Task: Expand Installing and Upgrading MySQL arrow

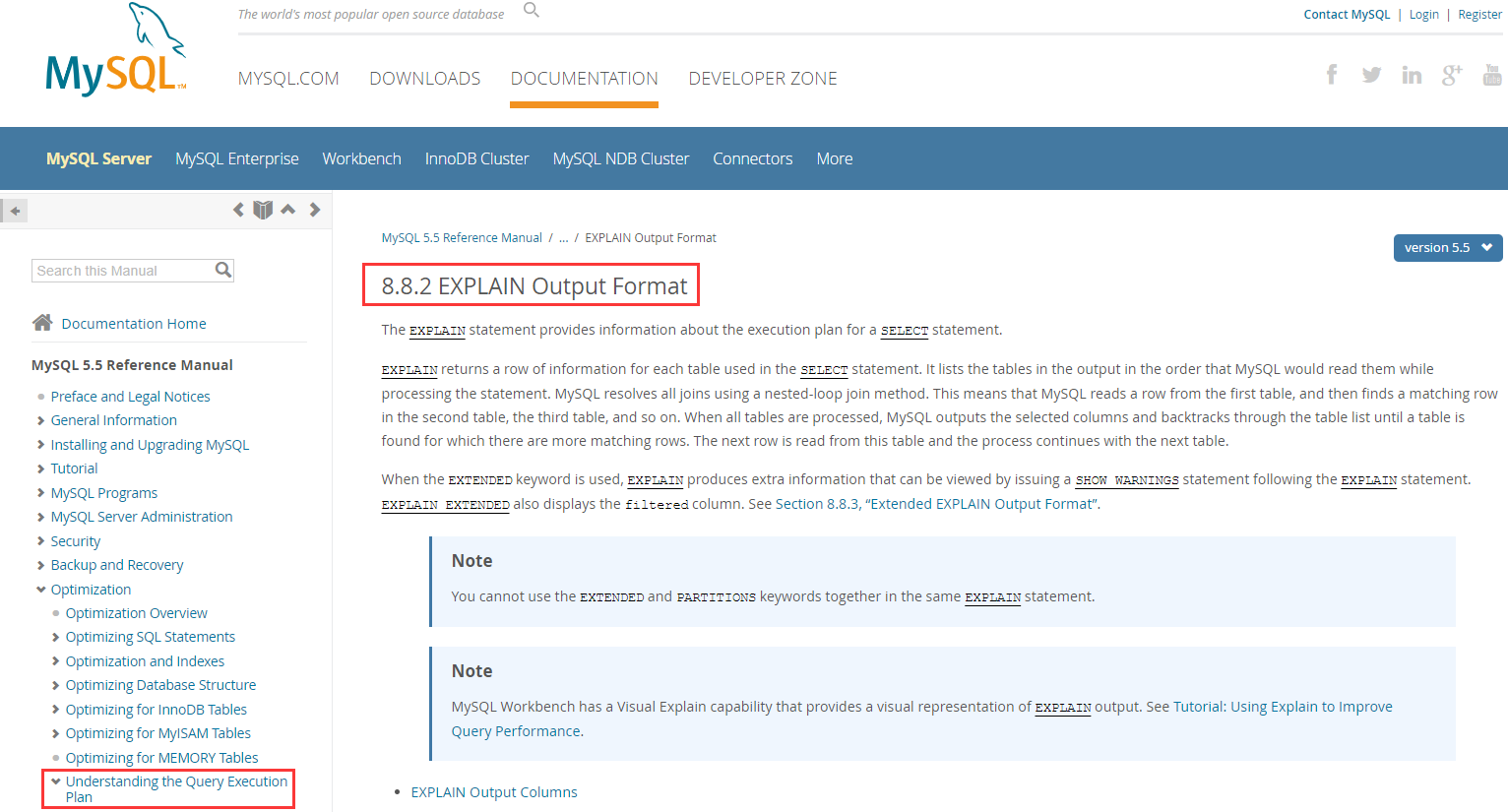Action: (41, 445)
